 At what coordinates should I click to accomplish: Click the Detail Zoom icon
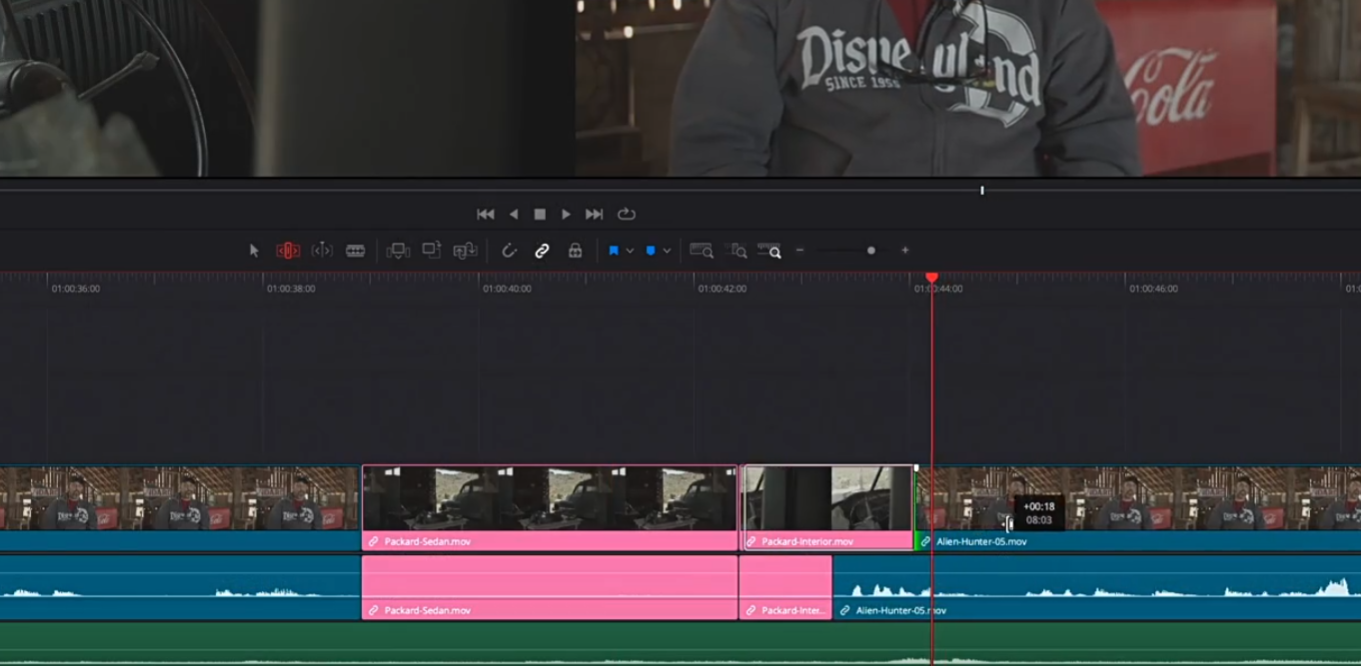click(736, 251)
